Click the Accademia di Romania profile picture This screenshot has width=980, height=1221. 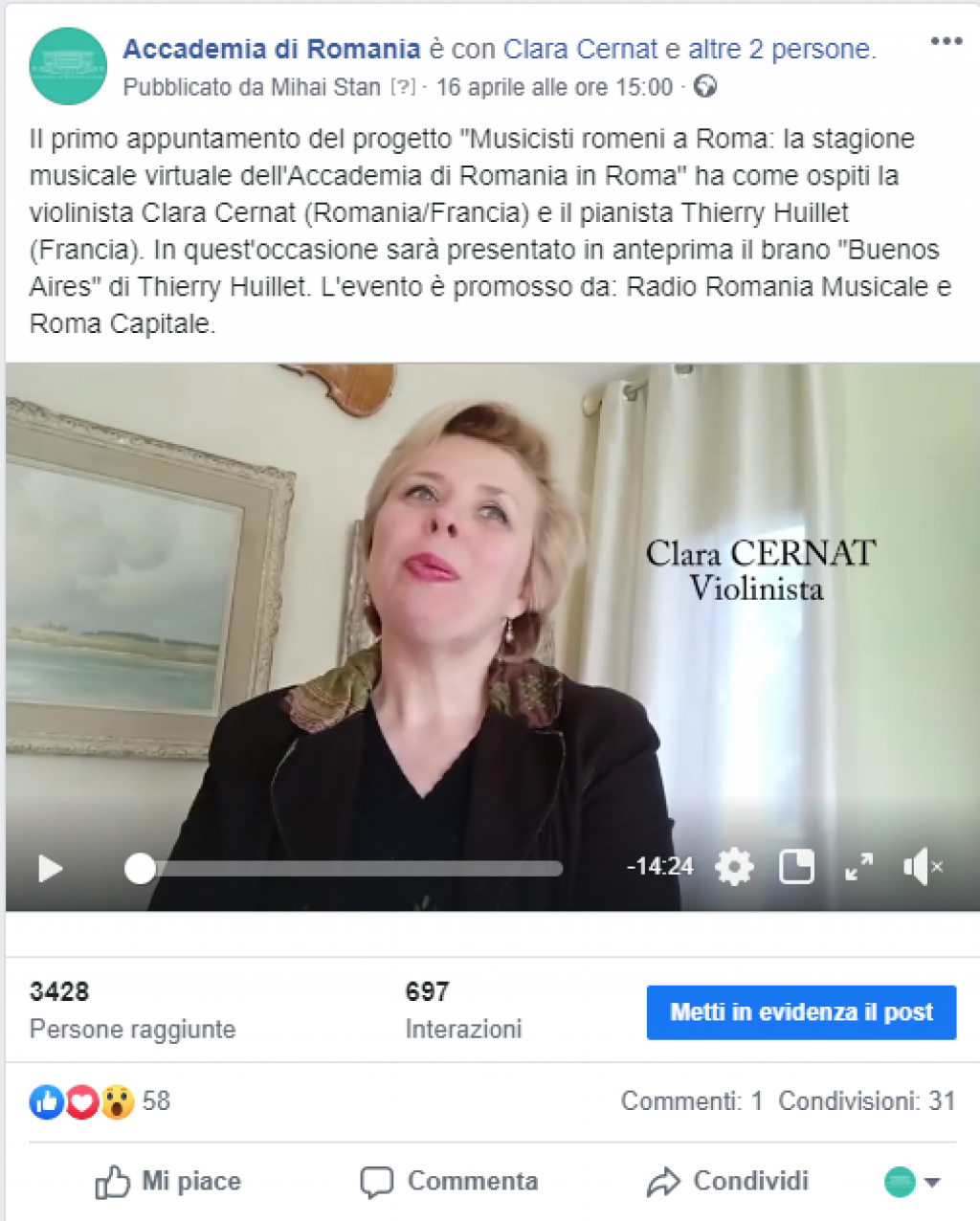(68, 66)
